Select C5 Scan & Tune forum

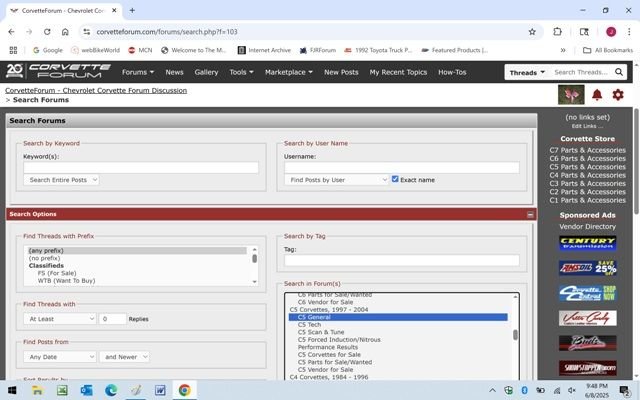[x=321, y=332]
